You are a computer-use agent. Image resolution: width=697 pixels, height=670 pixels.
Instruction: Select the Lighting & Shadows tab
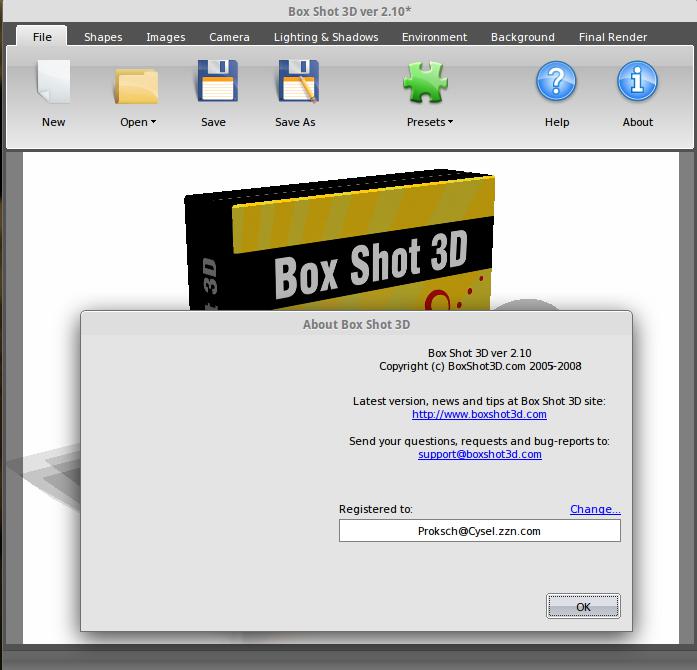click(x=326, y=37)
